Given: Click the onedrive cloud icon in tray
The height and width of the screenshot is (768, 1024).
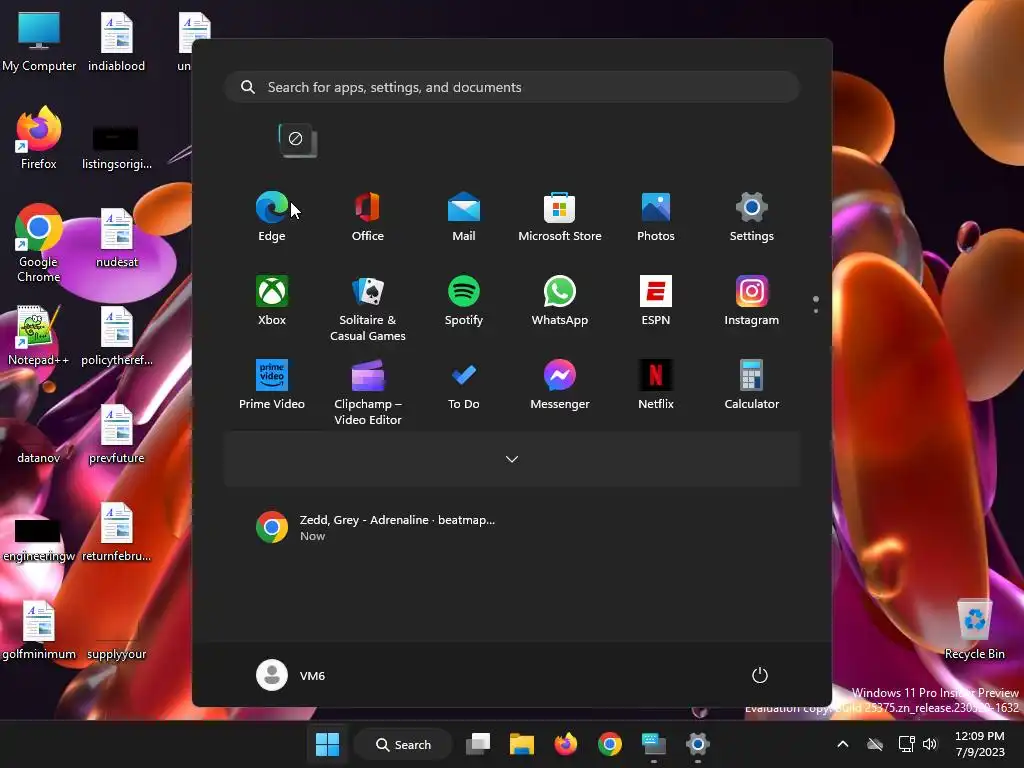Looking at the screenshot, I should coord(875,744).
